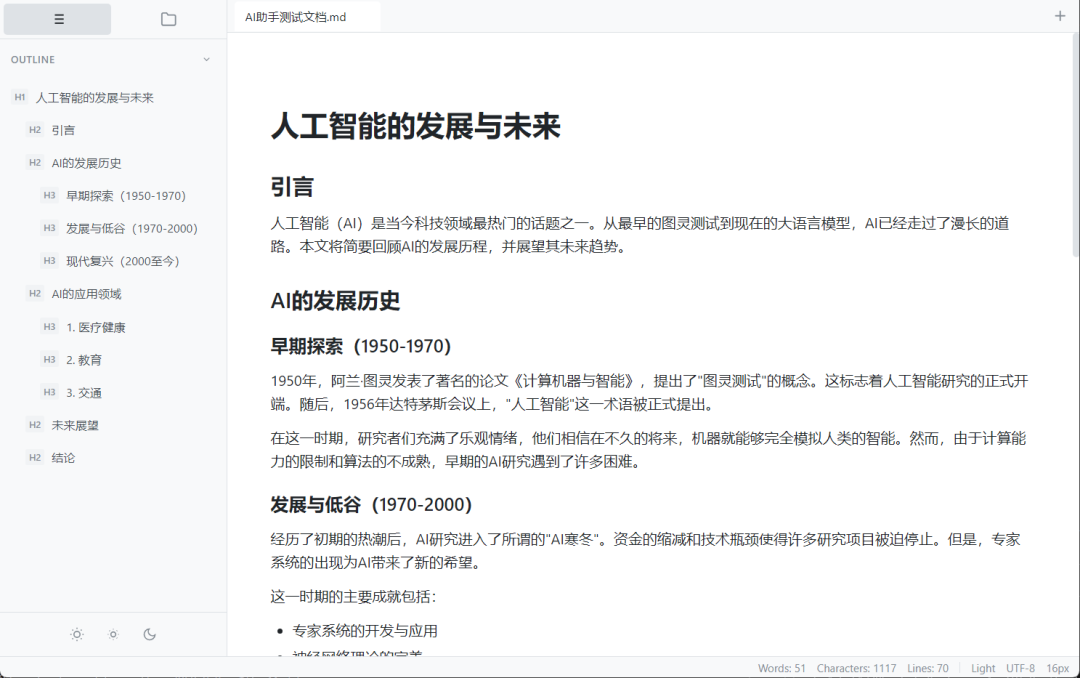Click the UTF-8 encoding status entry
Screen dimensions: 1080x678
[x=1020, y=668]
